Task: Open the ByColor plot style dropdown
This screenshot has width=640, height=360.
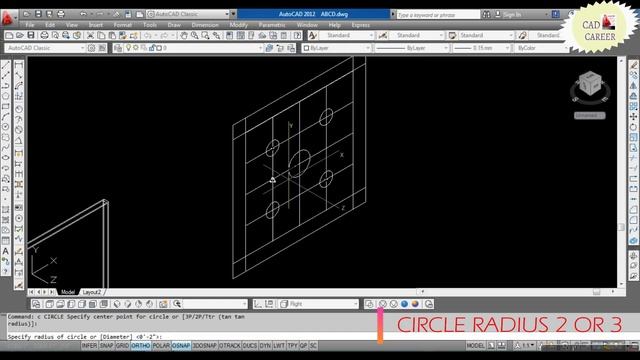Action: pyautogui.click(x=541, y=48)
